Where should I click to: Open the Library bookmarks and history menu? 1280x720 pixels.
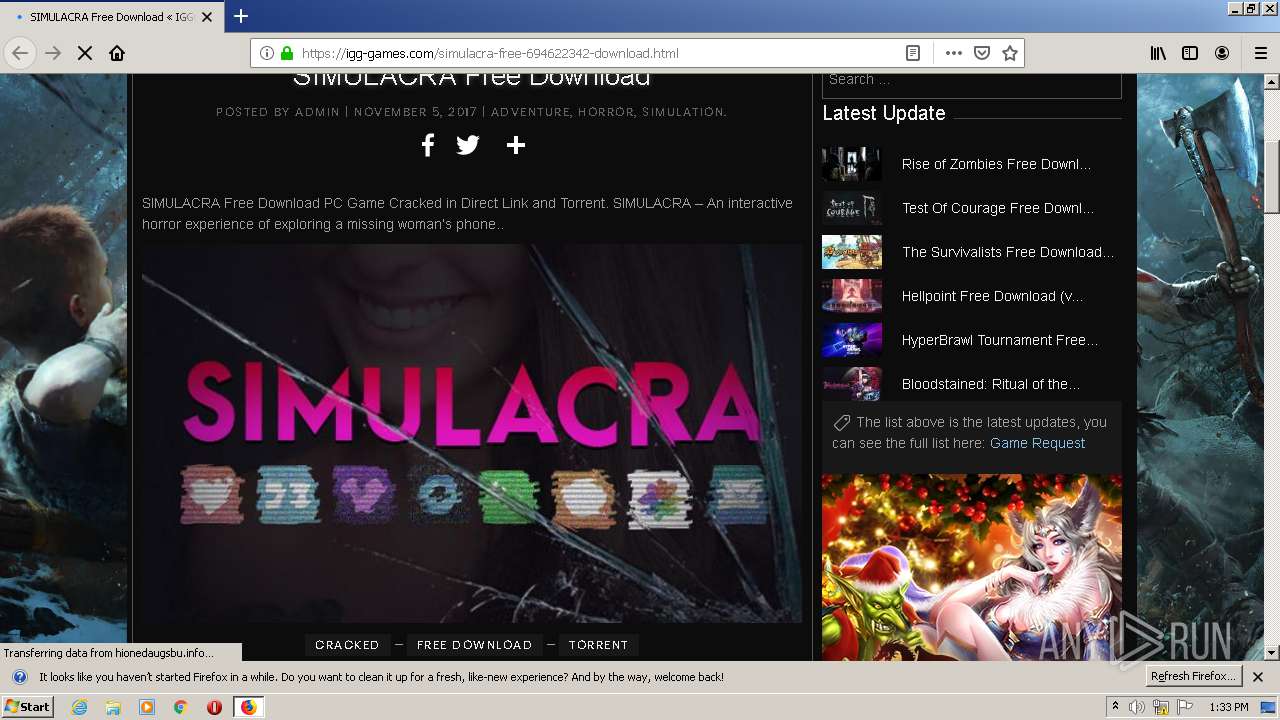point(1158,53)
